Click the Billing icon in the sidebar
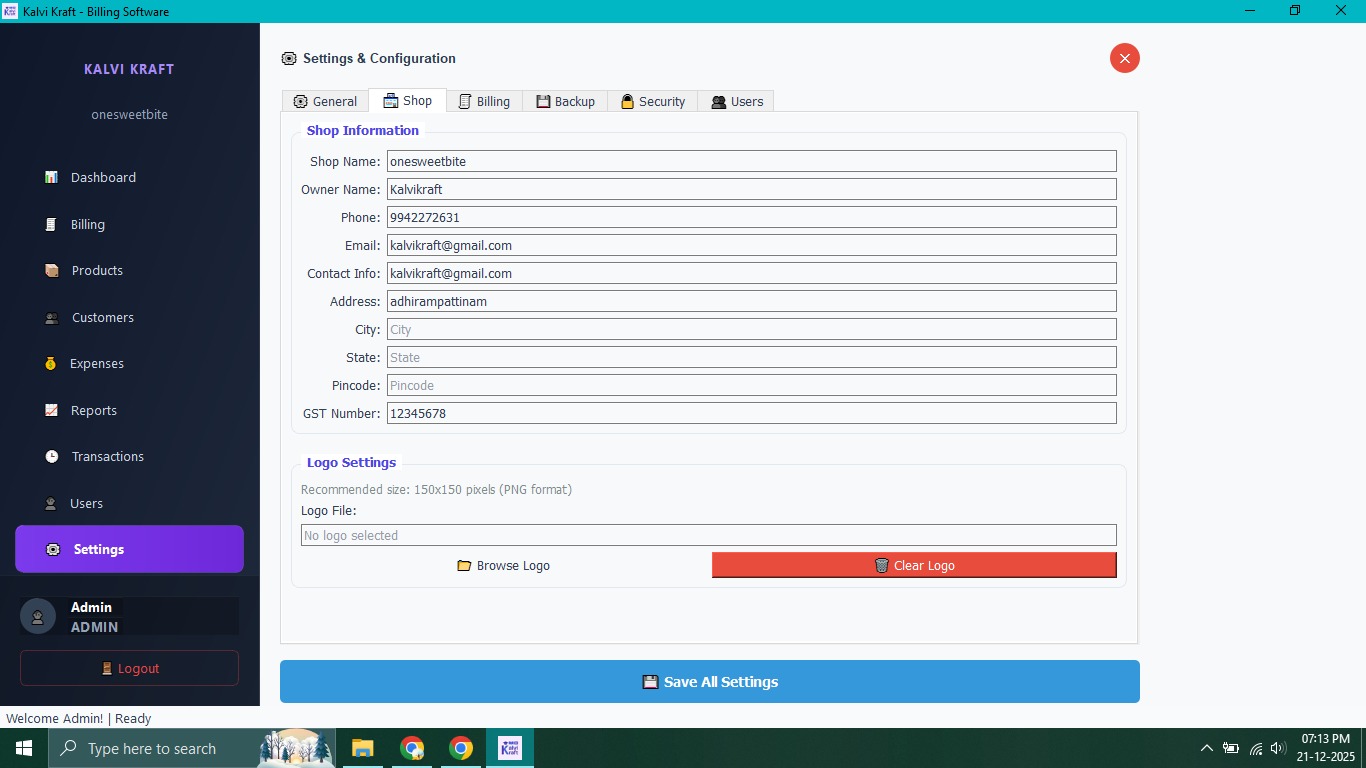The height and width of the screenshot is (768, 1366). click(x=51, y=224)
